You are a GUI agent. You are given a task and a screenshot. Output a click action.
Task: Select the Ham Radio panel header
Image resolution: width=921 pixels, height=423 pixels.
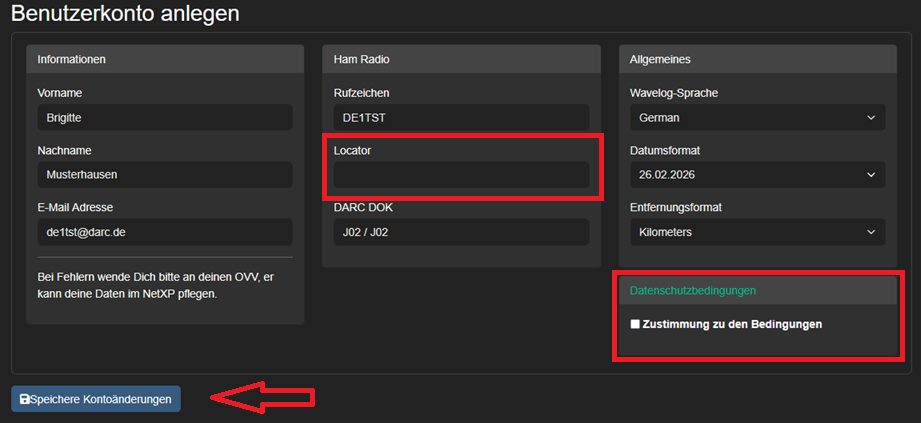(461, 59)
